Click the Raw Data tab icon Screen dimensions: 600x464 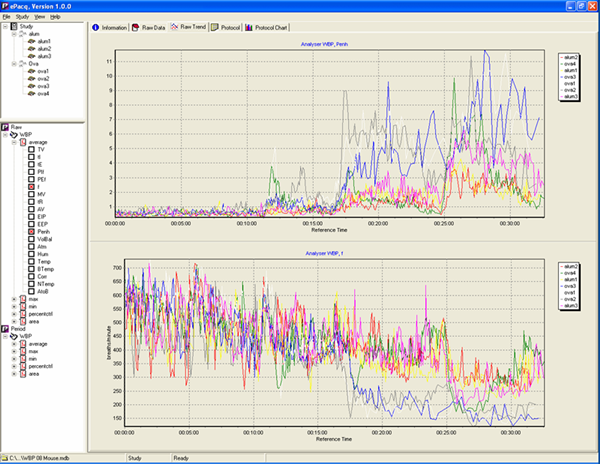click(136, 28)
